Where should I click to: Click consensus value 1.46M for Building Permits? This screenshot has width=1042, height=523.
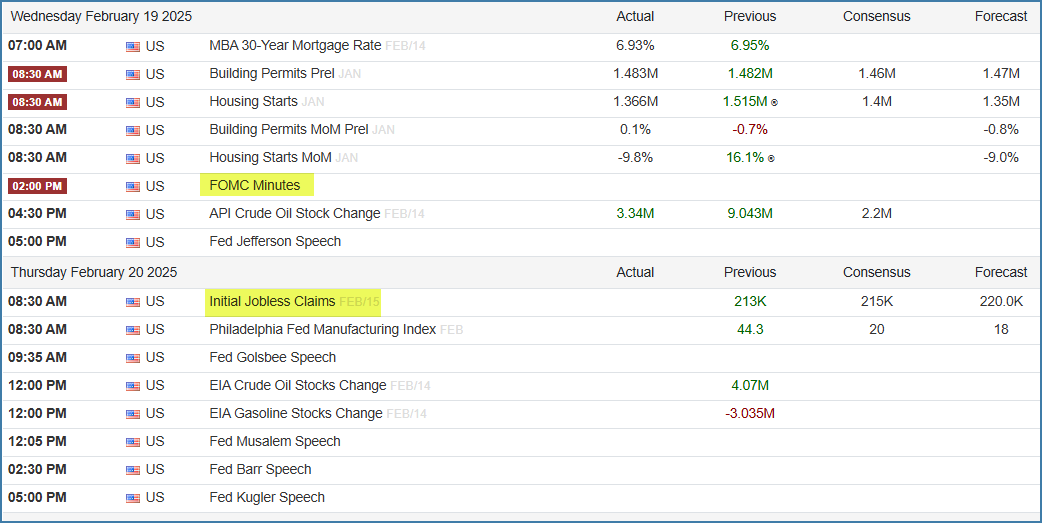tap(877, 74)
